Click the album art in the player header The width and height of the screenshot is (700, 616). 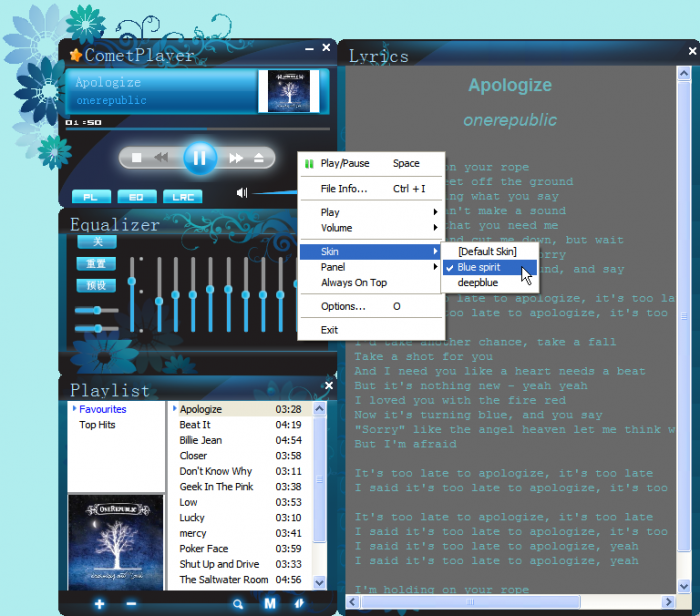tap(289, 91)
